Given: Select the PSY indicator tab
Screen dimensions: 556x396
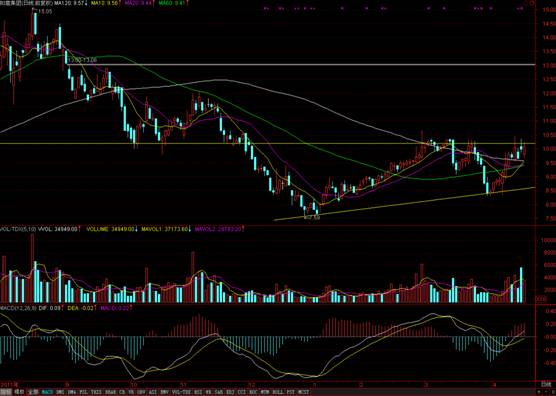Looking at the screenshot, I should point(290,392).
